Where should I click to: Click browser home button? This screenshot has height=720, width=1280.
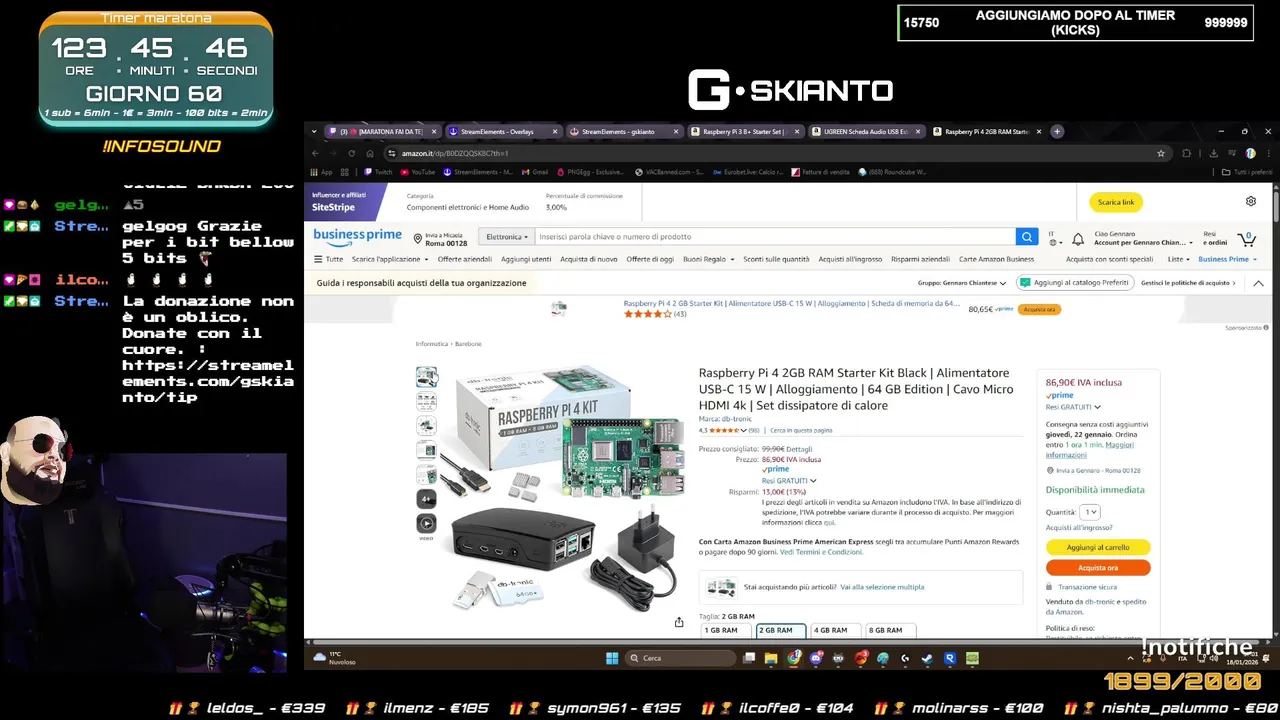coord(370,153)
